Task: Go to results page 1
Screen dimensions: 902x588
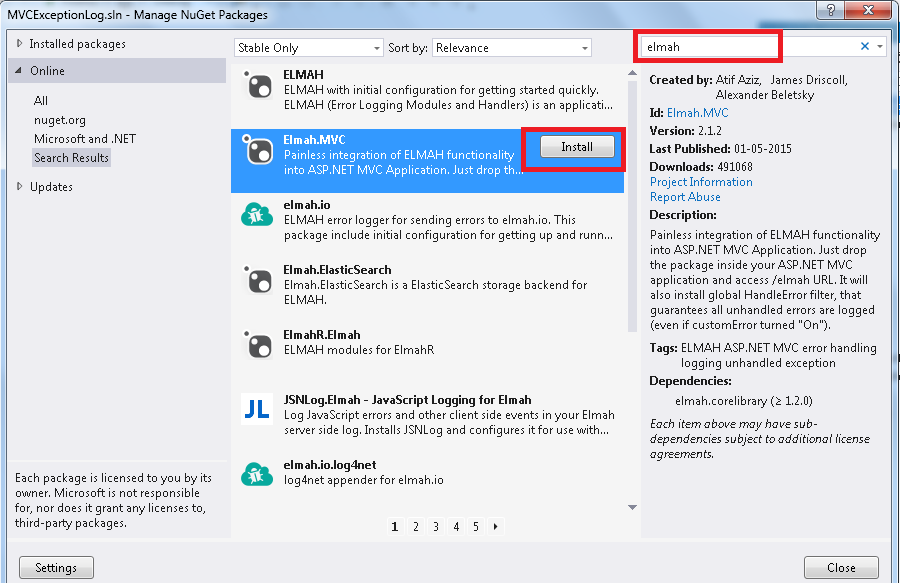Action: (x=395, y=526)
